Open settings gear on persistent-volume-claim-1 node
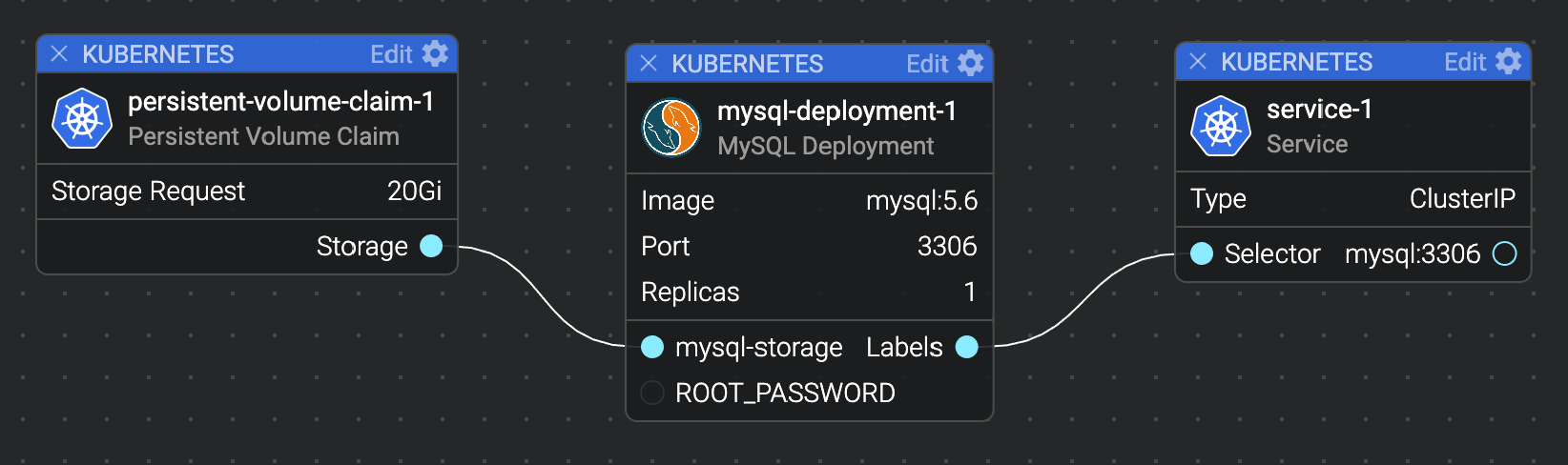The image size is (1568, 465). pyautogui.click(x=435, y=53)
